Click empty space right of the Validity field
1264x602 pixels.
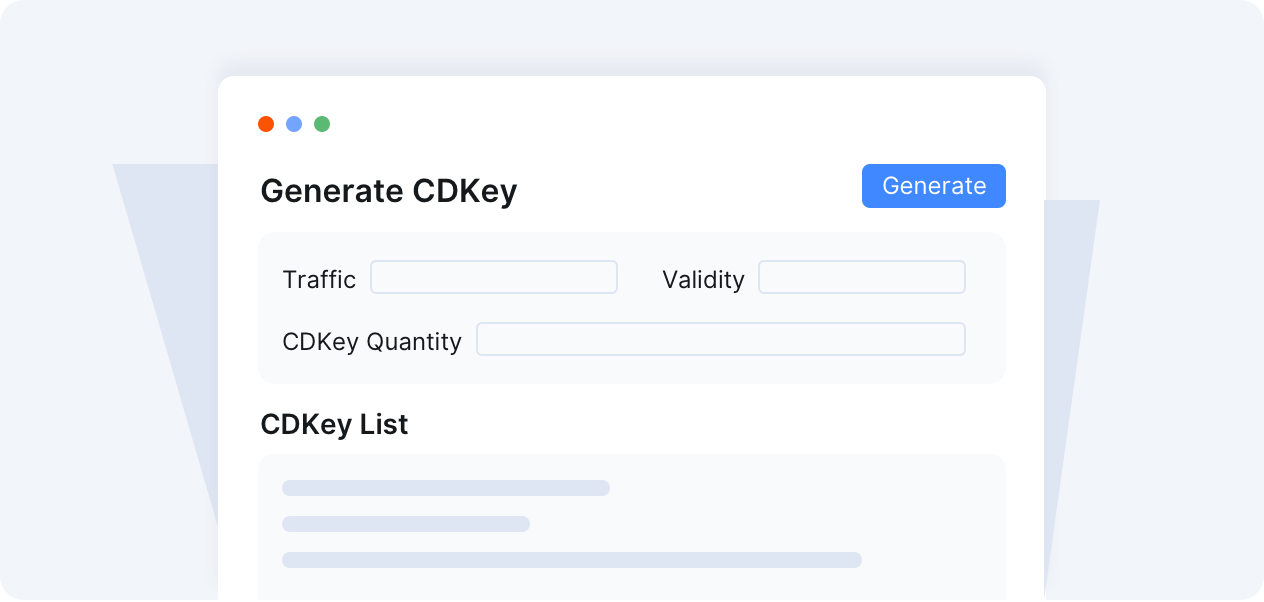coord(985,277)
